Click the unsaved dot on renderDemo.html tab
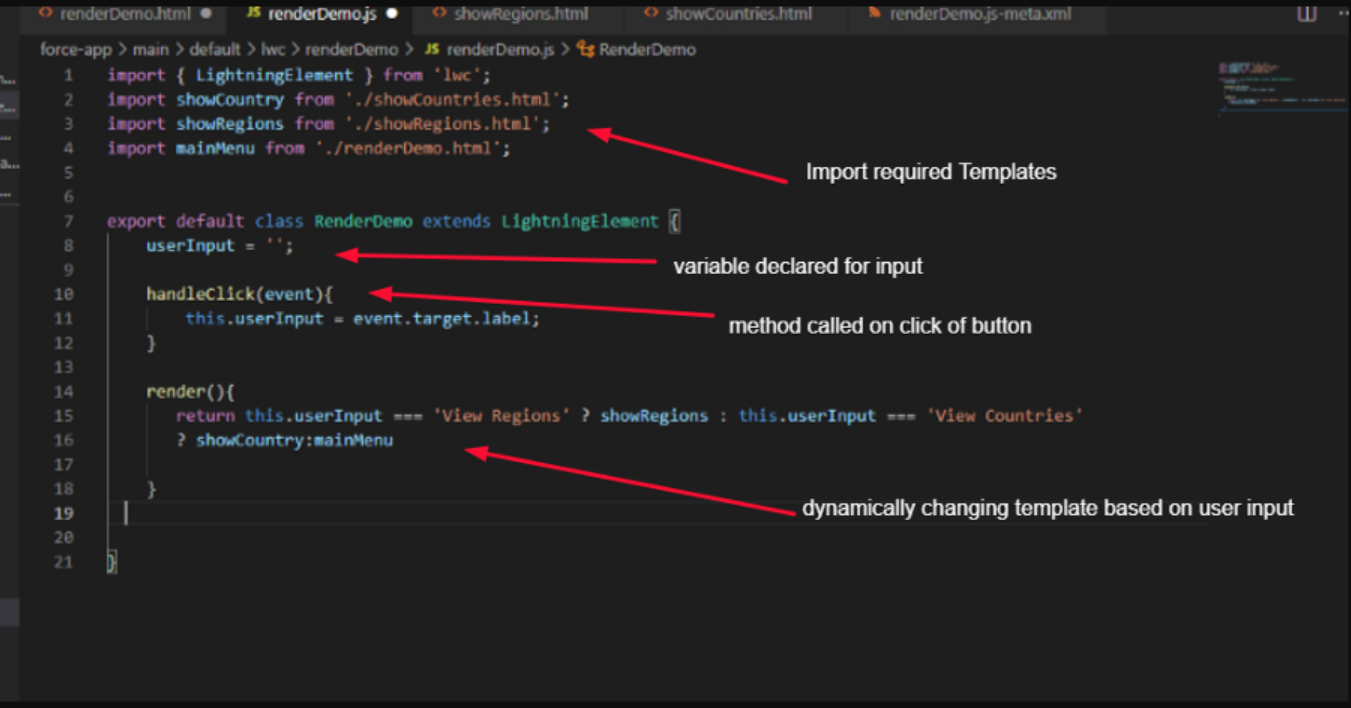1351x708 pixels. (207, 14)
